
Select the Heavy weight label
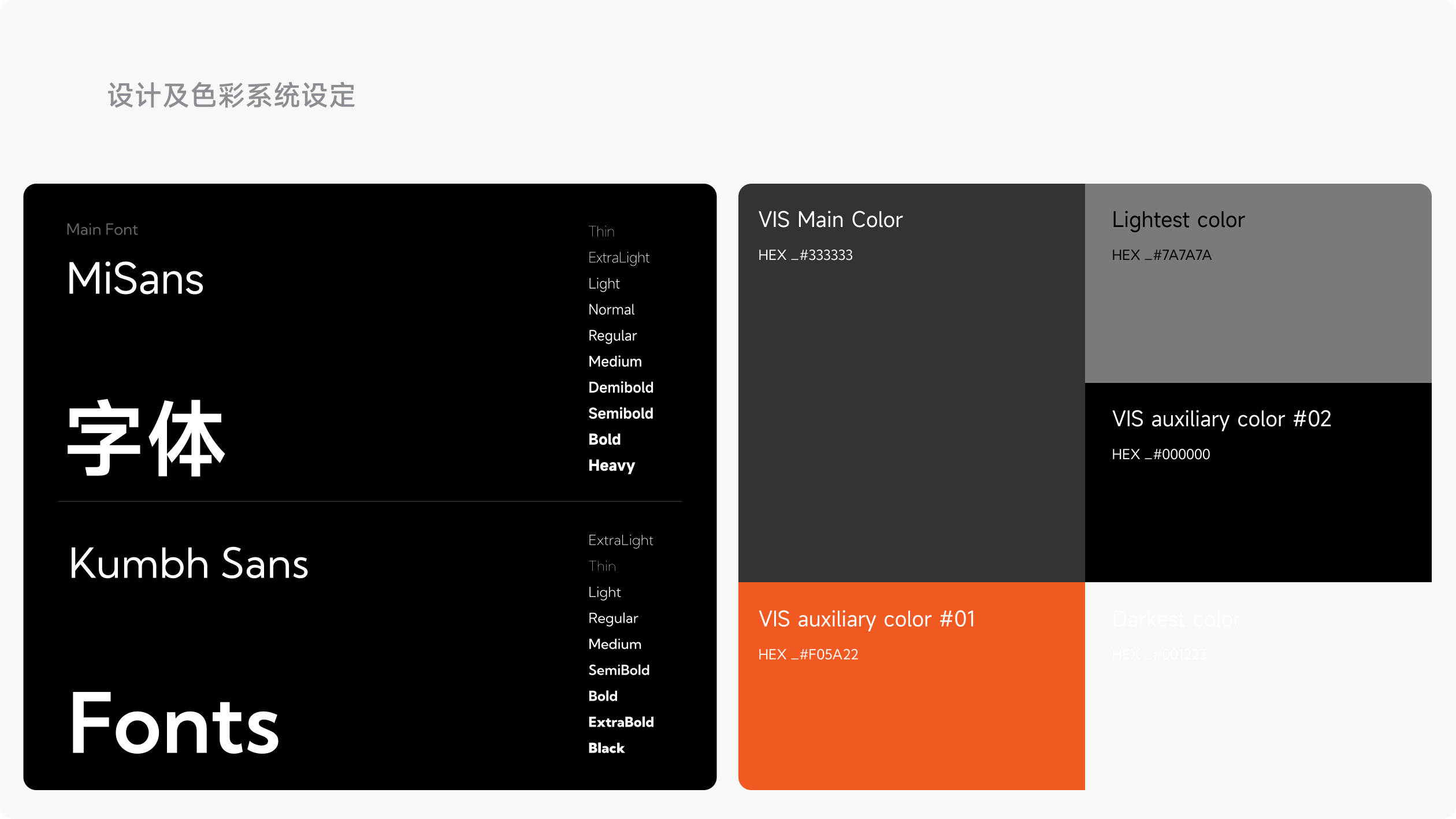click(x=611, y=466)
